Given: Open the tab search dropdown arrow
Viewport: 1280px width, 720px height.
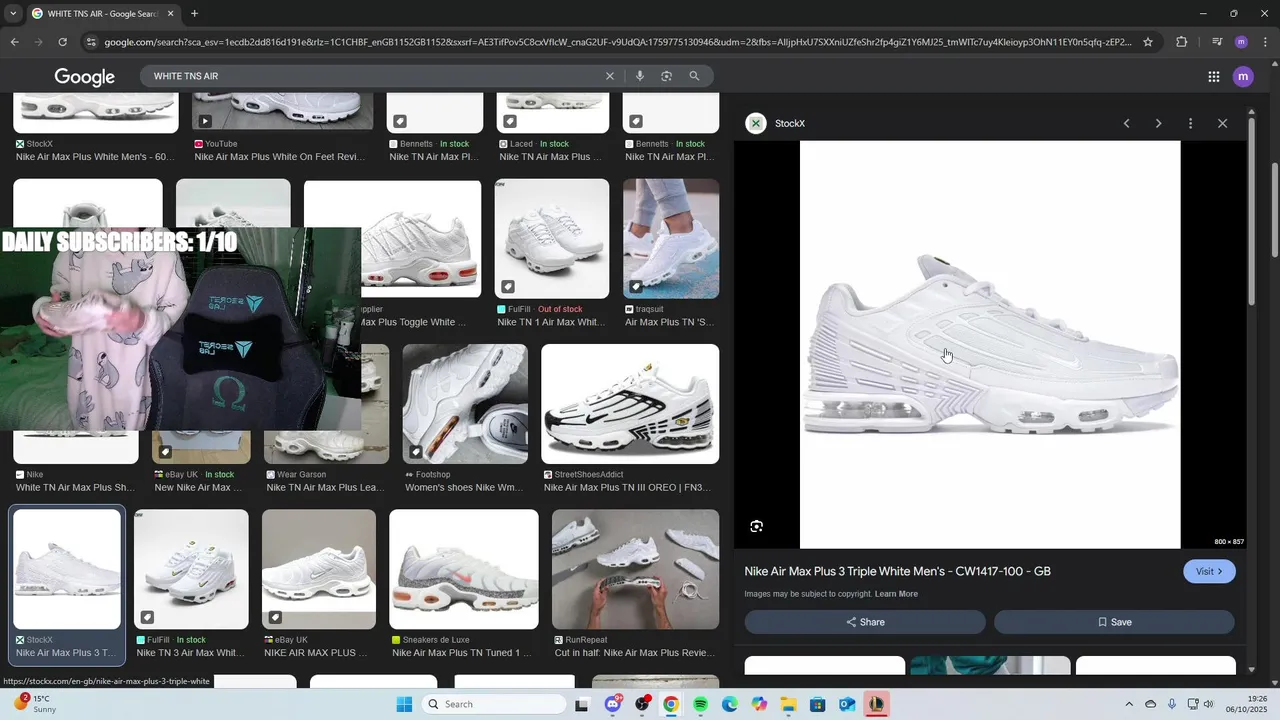Looking at the screenshot, I should [x=13, y=13].
